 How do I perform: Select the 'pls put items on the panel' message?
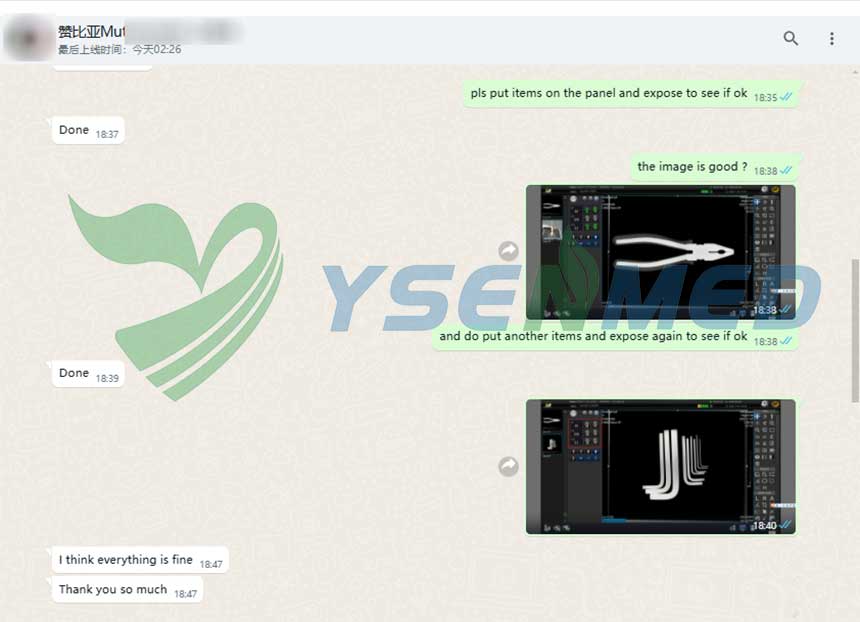pos(609,93)
